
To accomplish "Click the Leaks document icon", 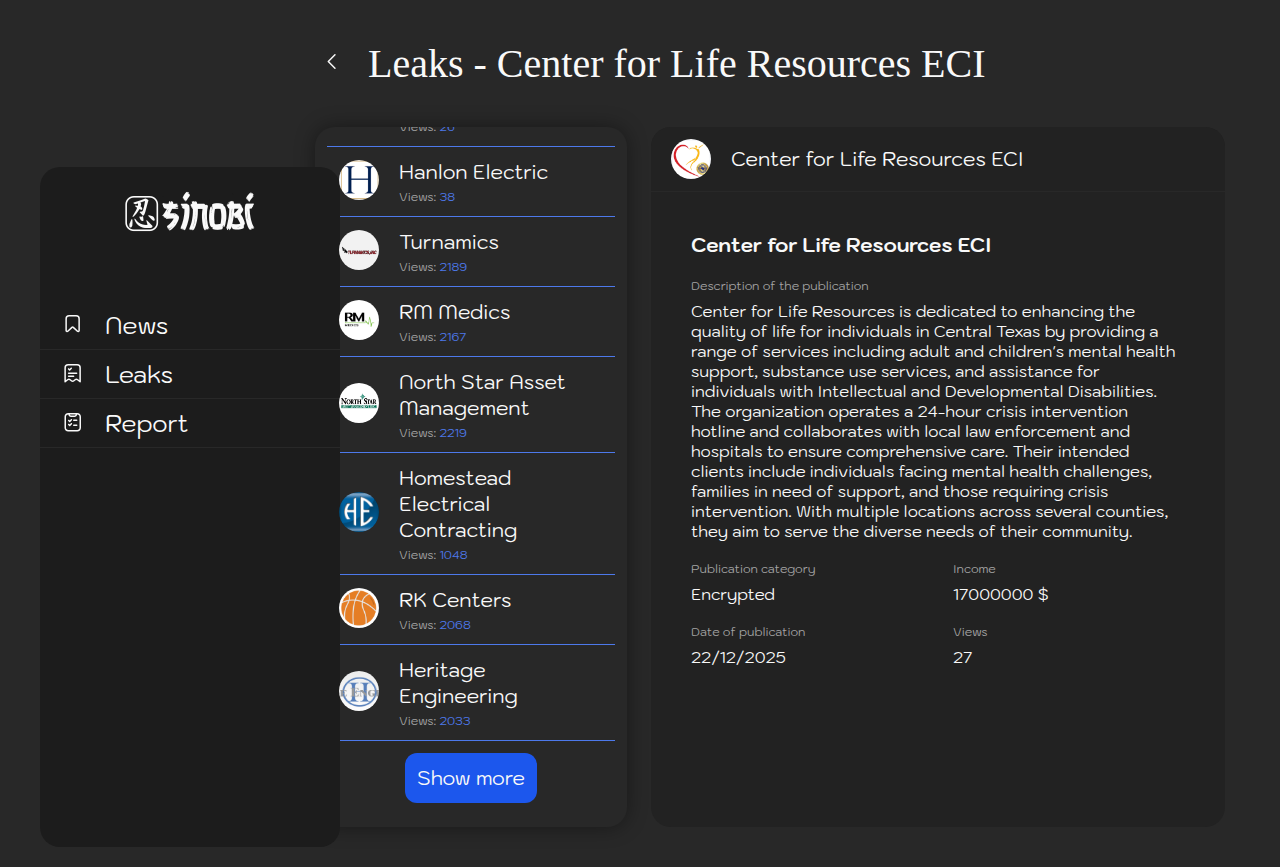I will point(72,374).
